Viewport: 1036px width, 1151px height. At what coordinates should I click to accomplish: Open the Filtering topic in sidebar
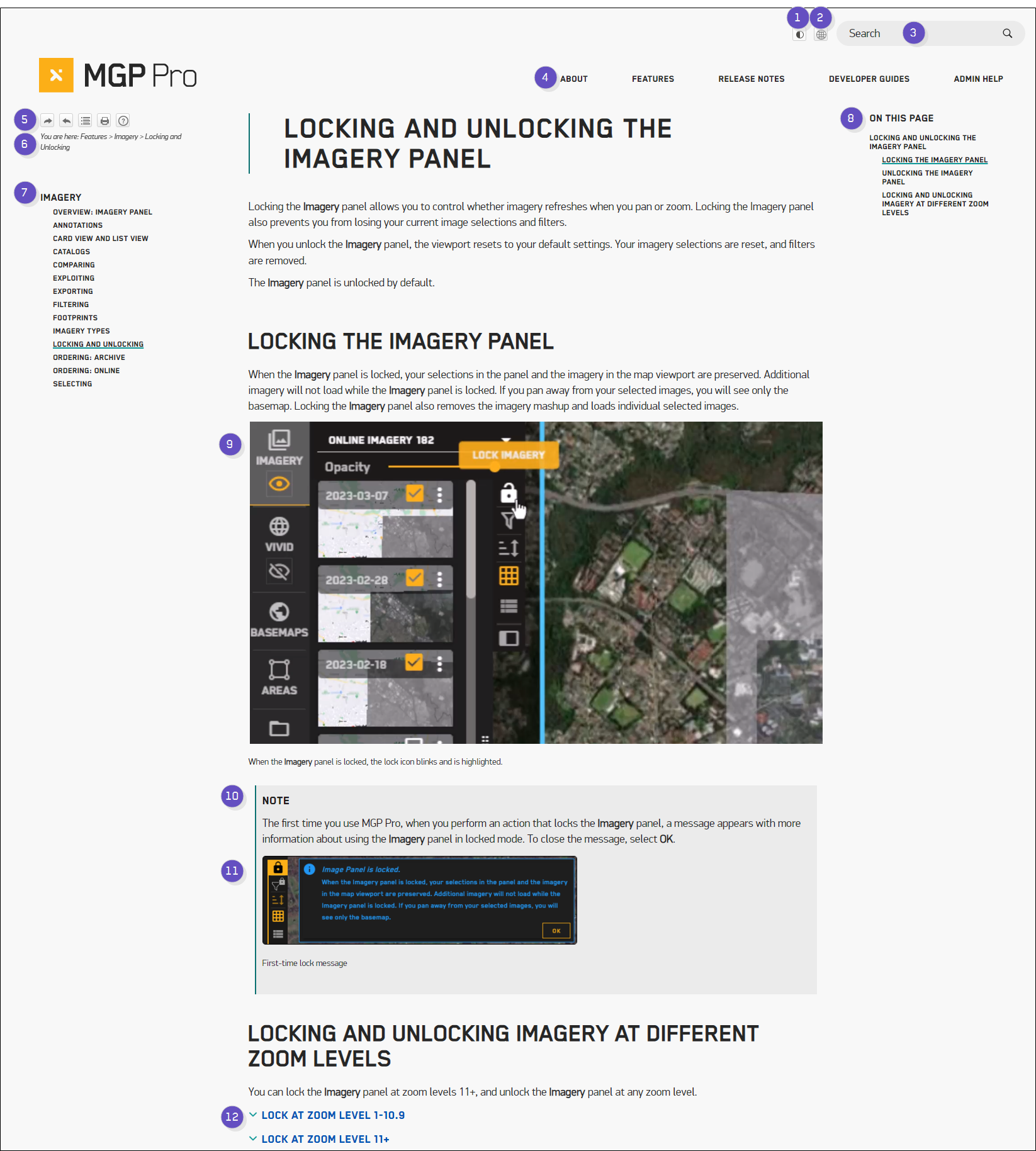[70, 305]
